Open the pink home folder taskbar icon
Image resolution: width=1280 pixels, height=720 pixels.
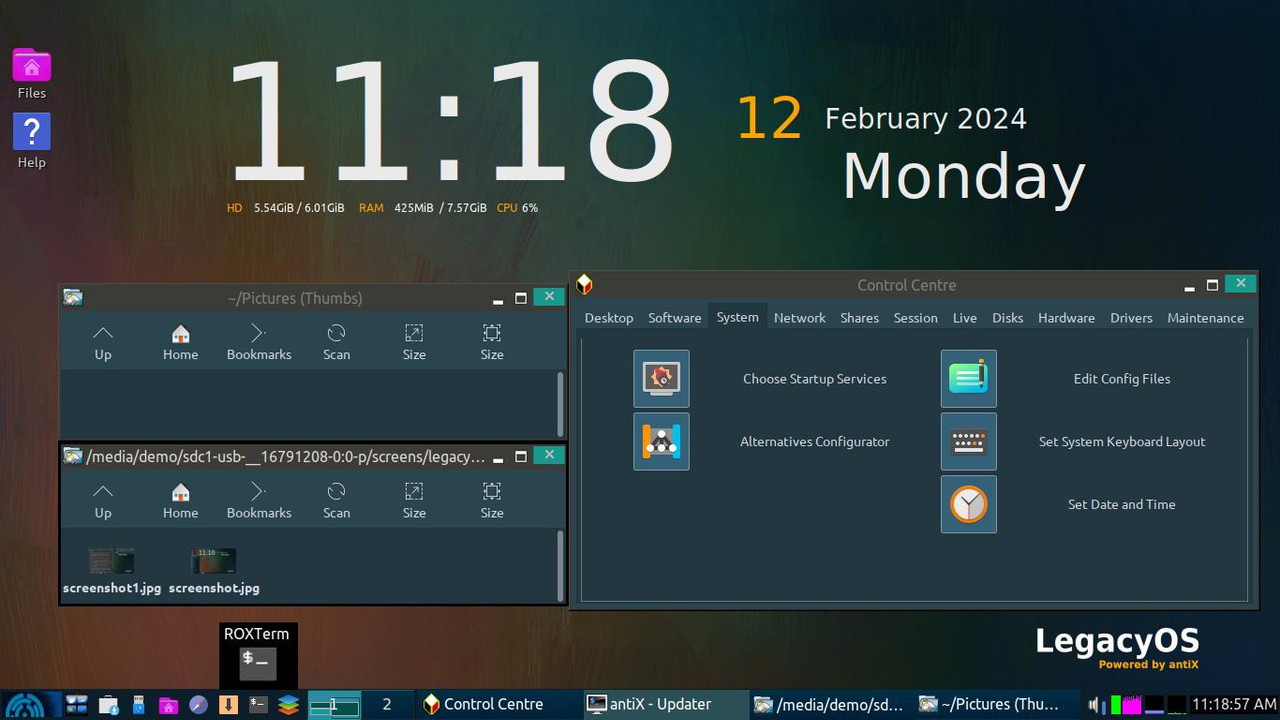pos(169,705)
